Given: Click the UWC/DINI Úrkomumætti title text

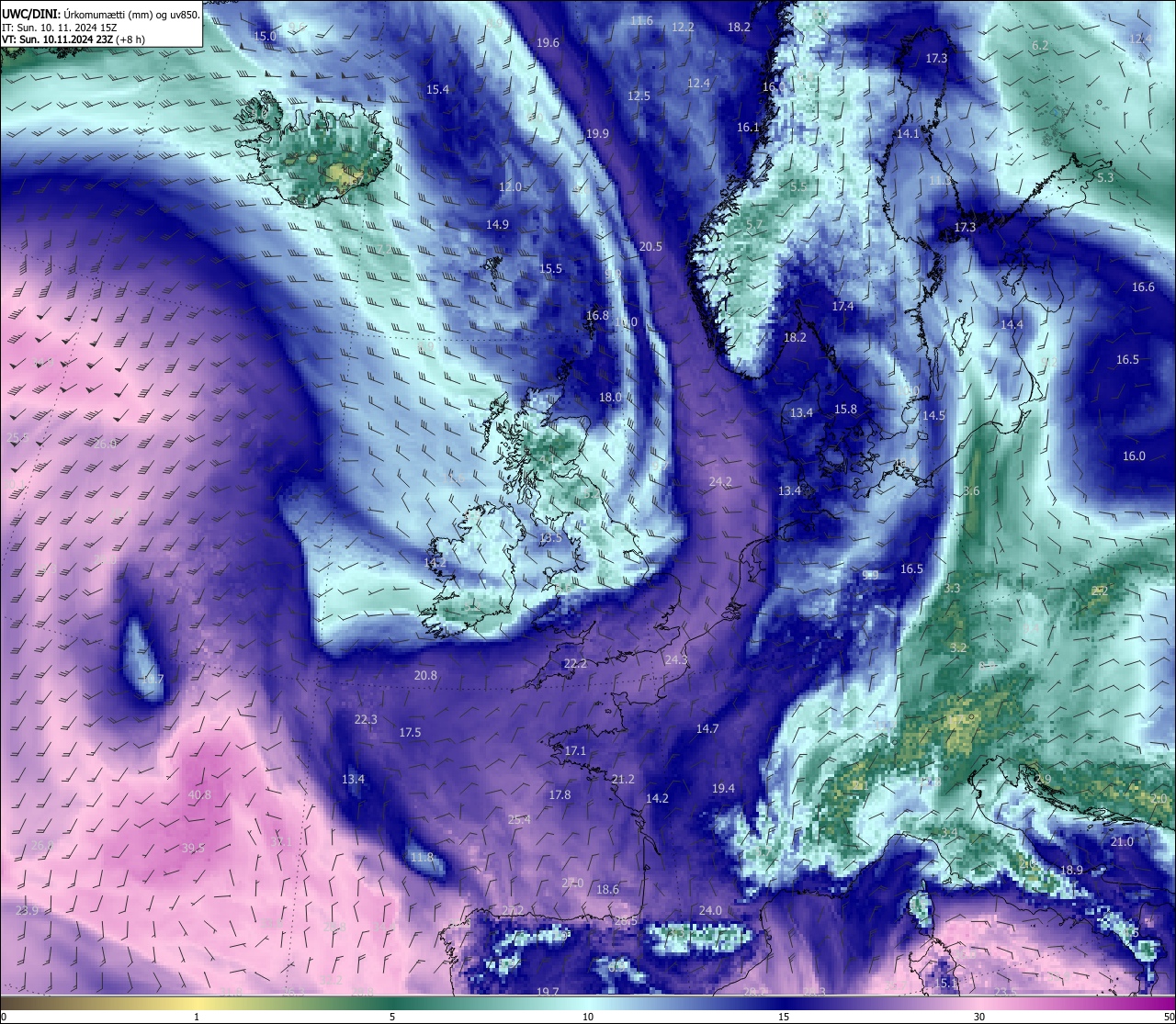Looking at the screenshot, I should 100,15.
